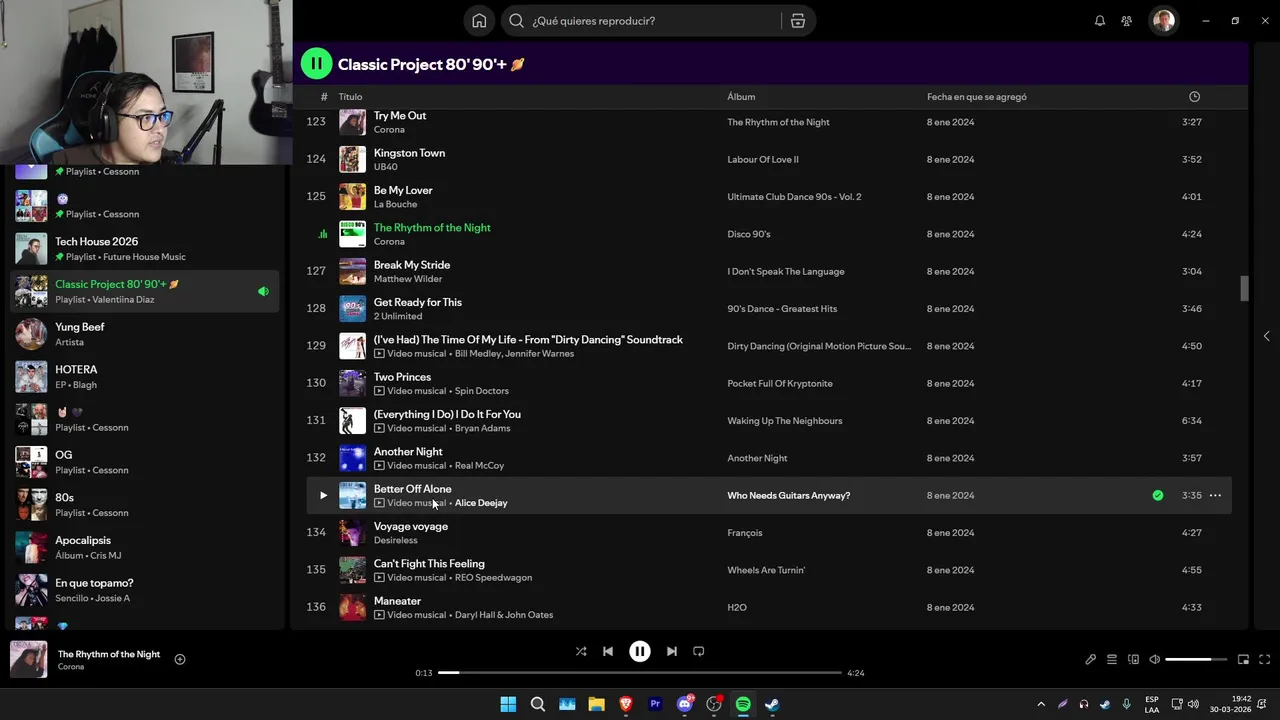Viewport: 1280px width, 720px height.
Task: Click the Kingston Town album thumbnail
Action: (352, 159)
